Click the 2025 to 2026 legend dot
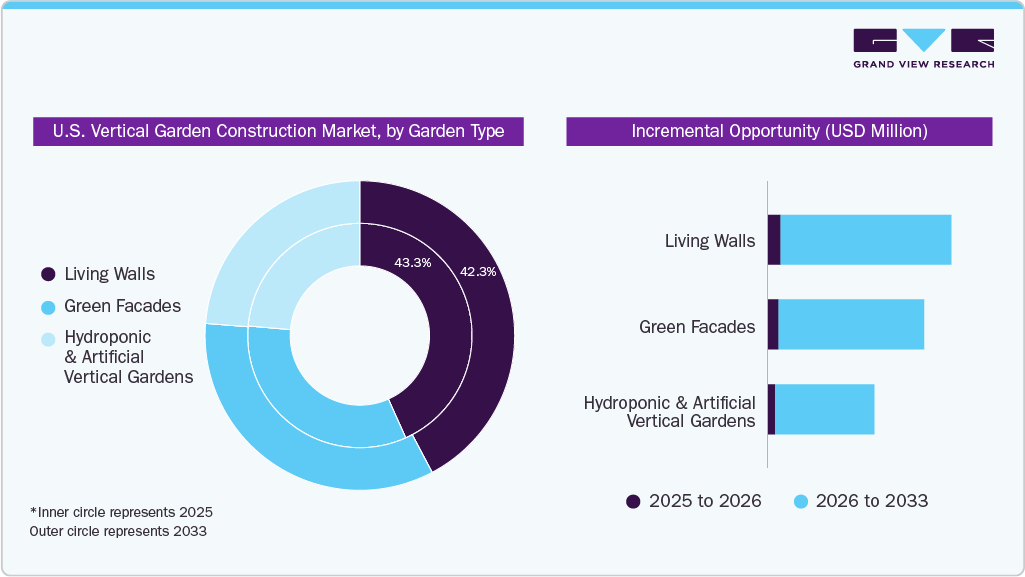1025x577 pixels. [x=633, y=501]
